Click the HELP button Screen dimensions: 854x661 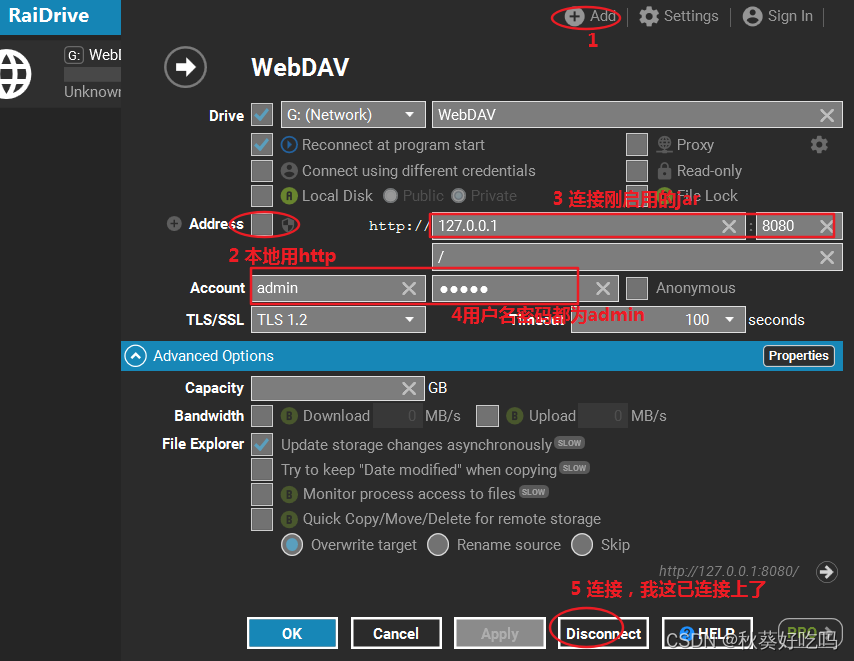[707, 633]
